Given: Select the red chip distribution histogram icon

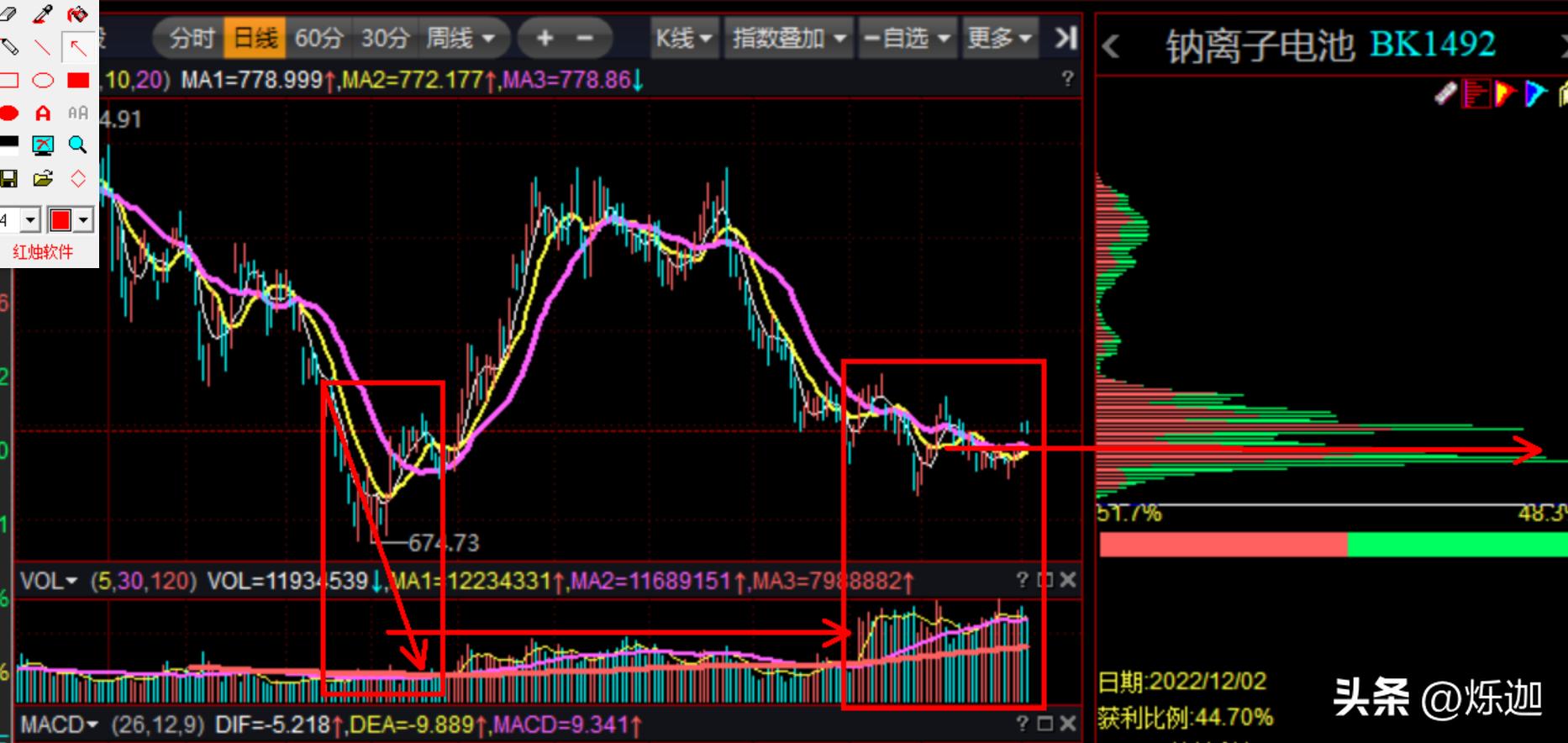Looking at the screenshot, I should [1476, 93].
